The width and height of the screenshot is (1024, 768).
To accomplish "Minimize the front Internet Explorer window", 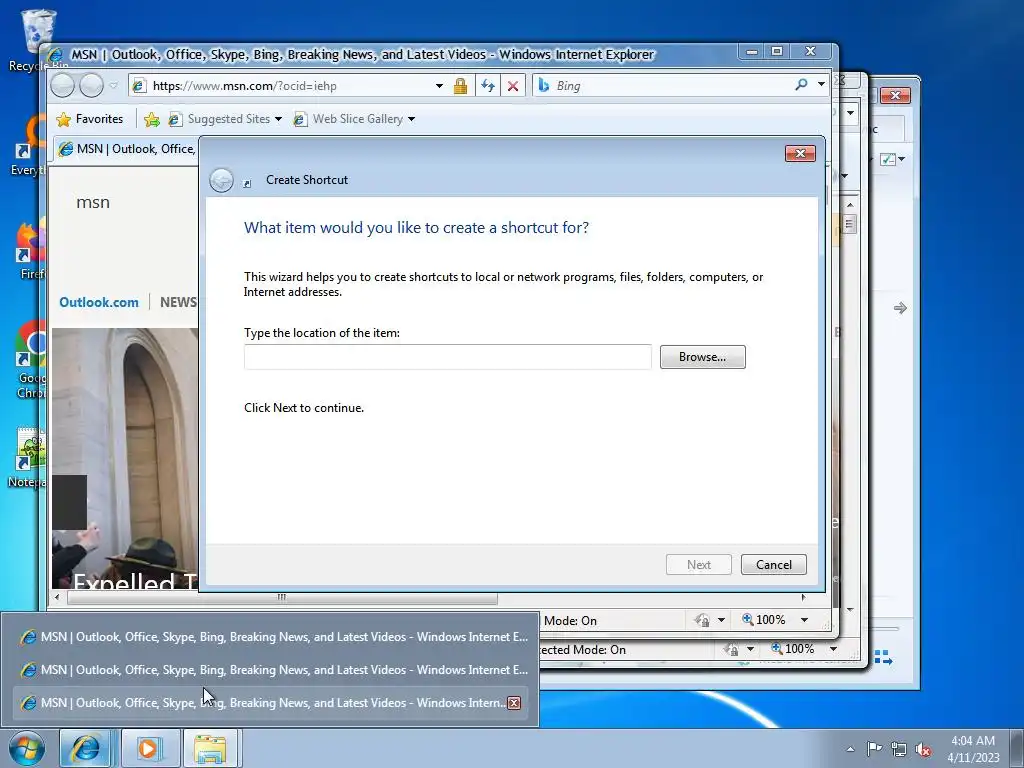I will pyautogui.click(x=752, y=51).
